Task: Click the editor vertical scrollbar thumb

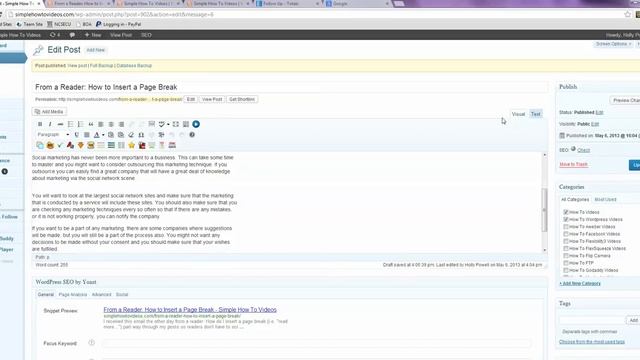Action: [544, 210]
